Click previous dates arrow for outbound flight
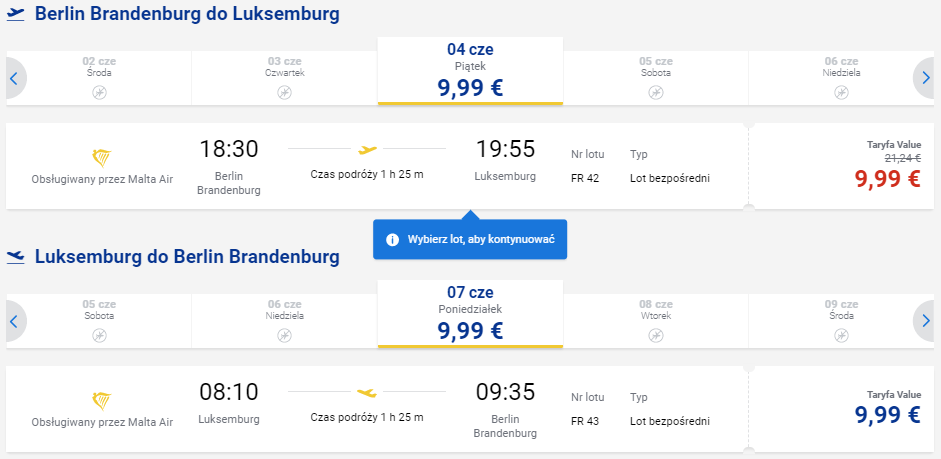The image size is (941, 459). coord(15,78)
